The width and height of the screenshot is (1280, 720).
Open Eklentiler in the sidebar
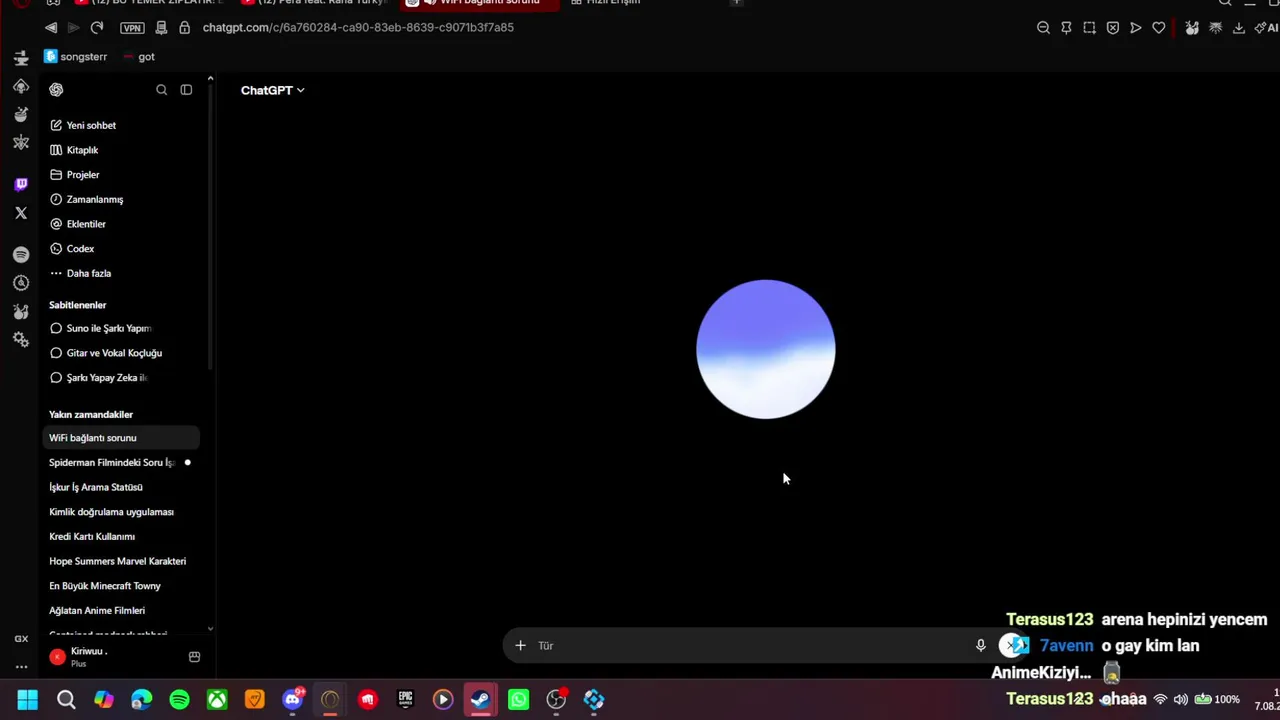pyautogui.click(x=122, y=224)
